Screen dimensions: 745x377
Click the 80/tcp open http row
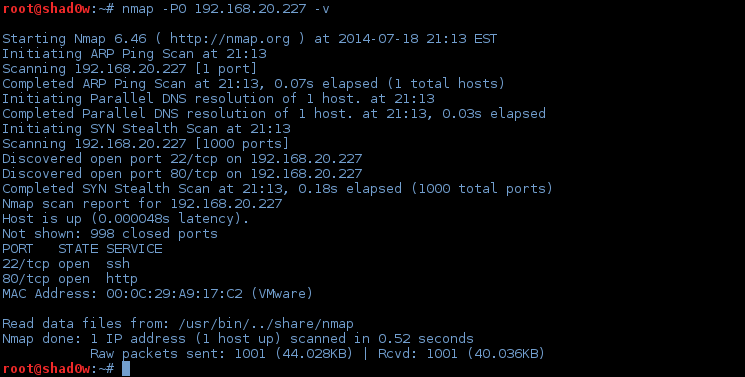[70, 279]
